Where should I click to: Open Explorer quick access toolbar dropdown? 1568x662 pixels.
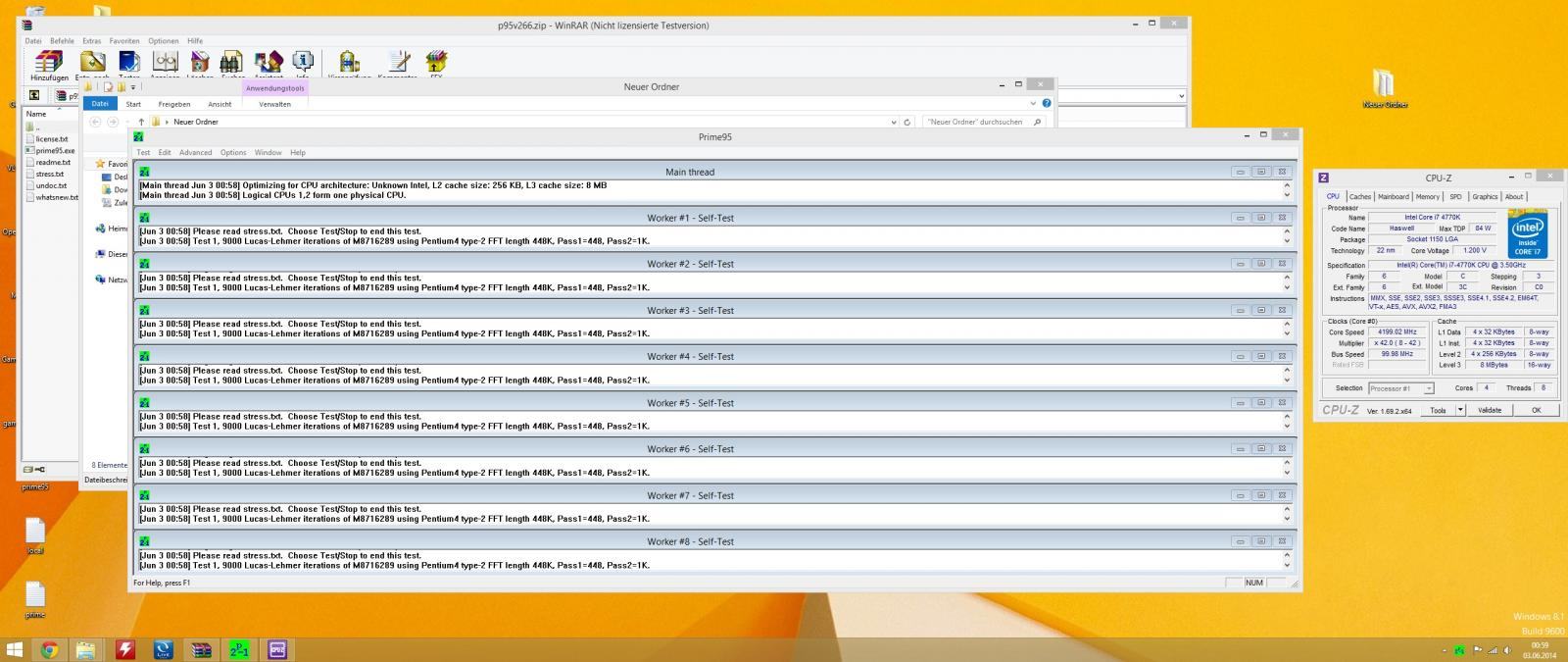coord(133,87)
